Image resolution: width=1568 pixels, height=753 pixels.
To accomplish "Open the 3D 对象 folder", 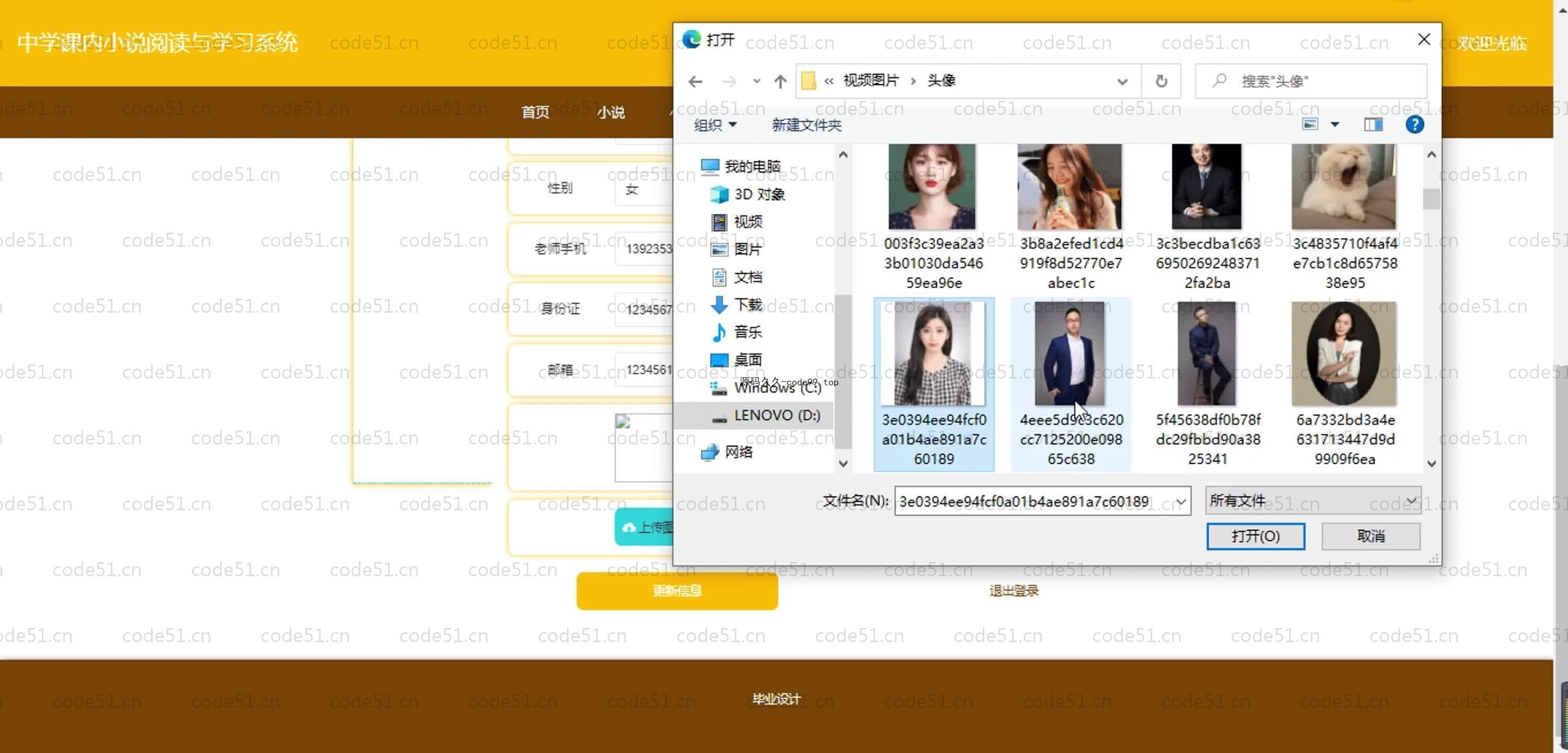I will pos(758,194).
